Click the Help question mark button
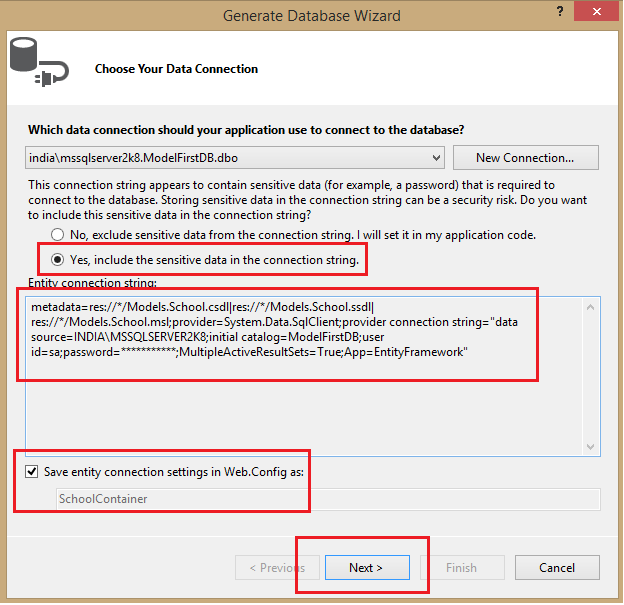Image resolution: width=624 pixels, height=605 pixels. click(558, 12)
